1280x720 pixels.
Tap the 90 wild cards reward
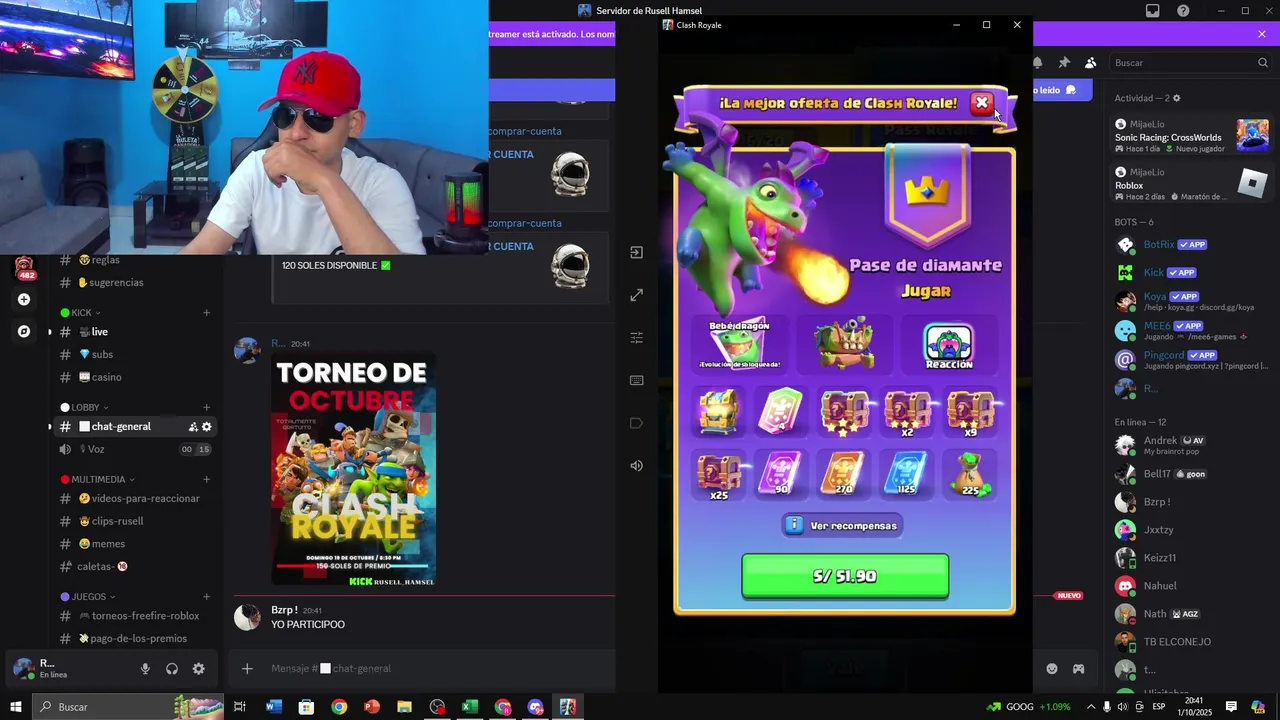(x=780, y=473)
